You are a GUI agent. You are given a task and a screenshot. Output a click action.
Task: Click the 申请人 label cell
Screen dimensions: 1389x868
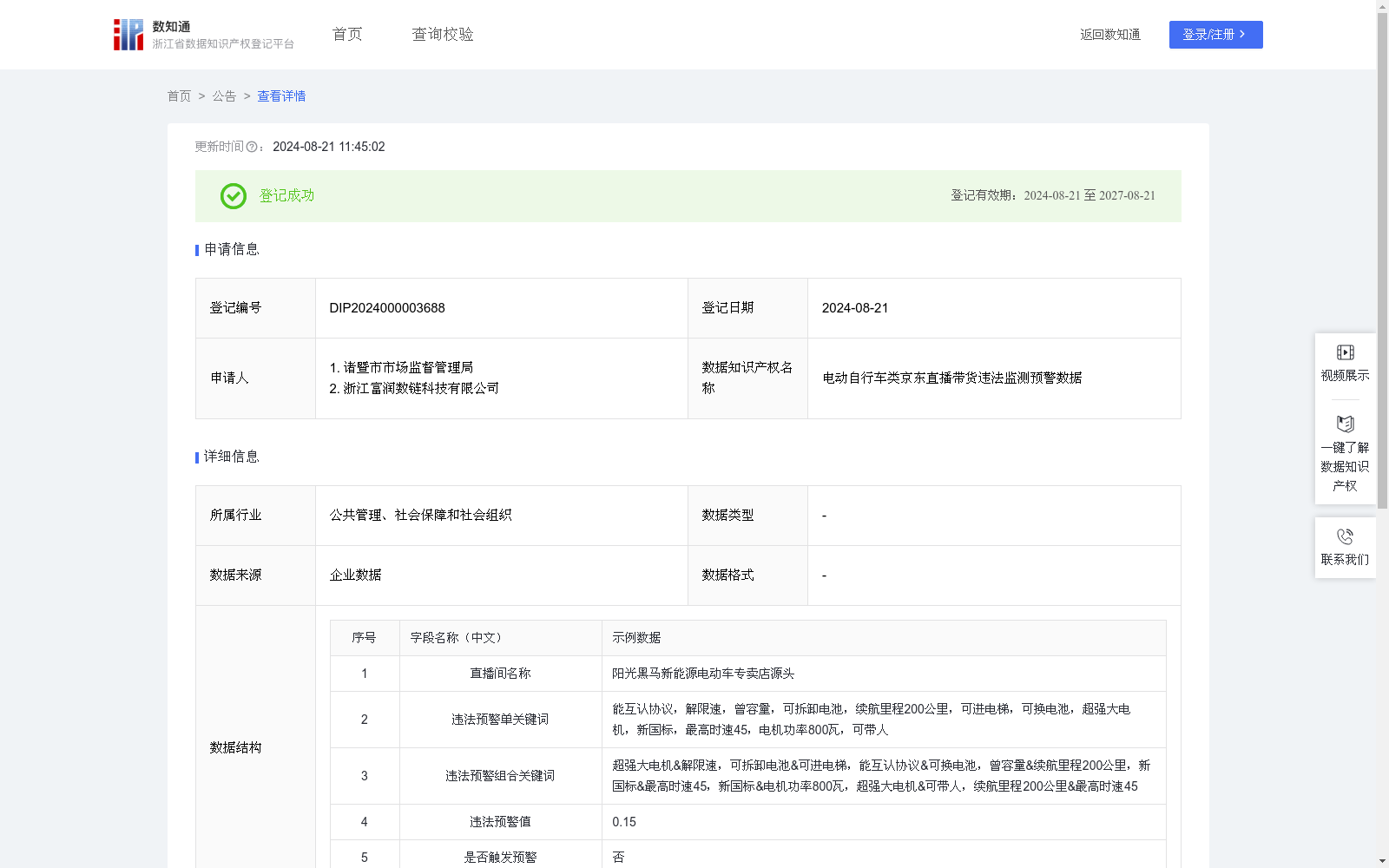click(255, 378)
